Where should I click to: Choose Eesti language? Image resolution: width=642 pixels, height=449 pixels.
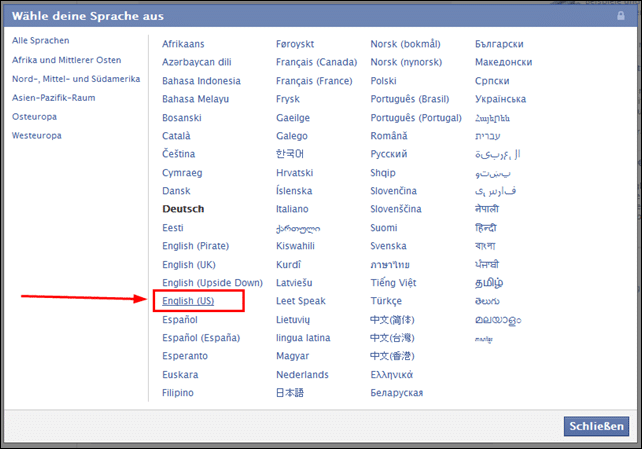pos(173,228)
